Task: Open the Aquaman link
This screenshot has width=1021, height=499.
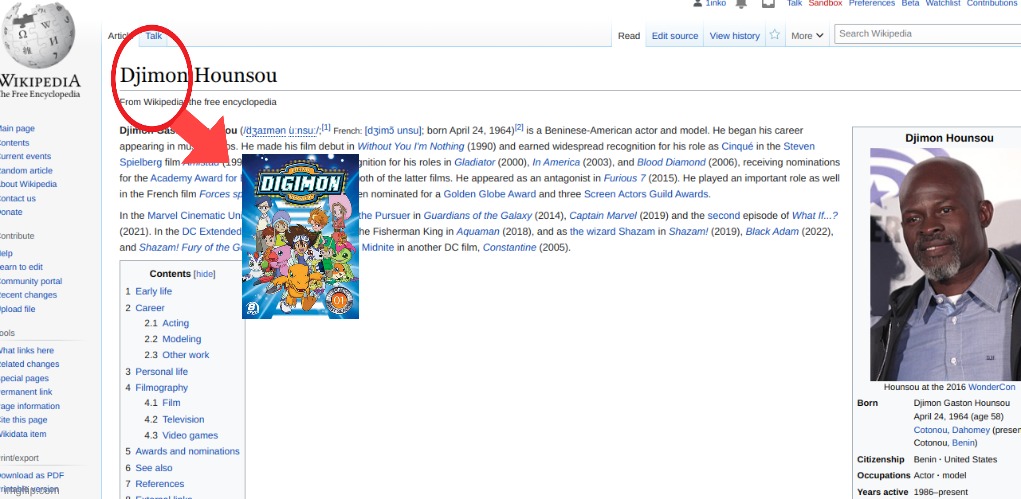Action: pyautogui.click(x=477, y=231)
